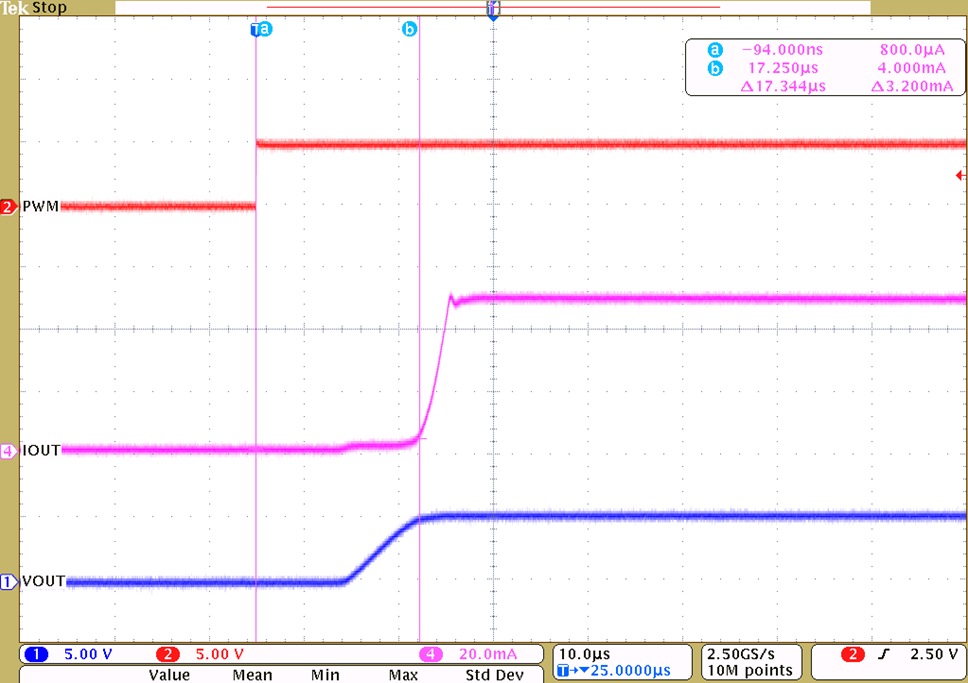The width and height of the screenshot is (968, 683).
Task: Click the cursor b marker flag
Action: pos(409,29)
